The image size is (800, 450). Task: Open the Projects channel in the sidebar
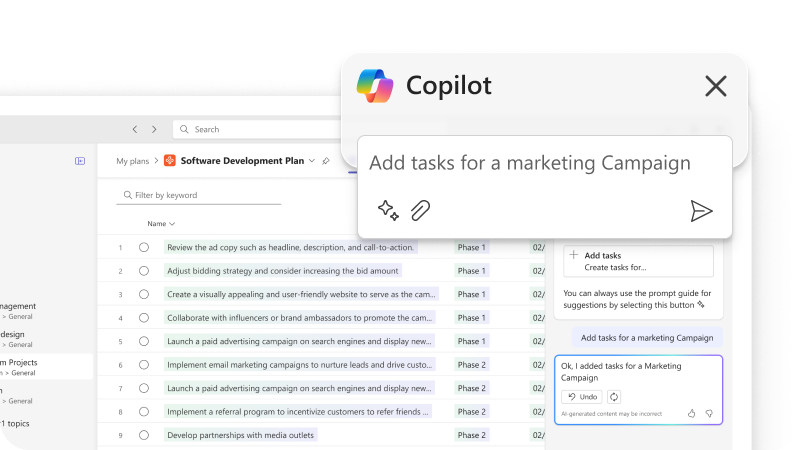click(46, 367)
